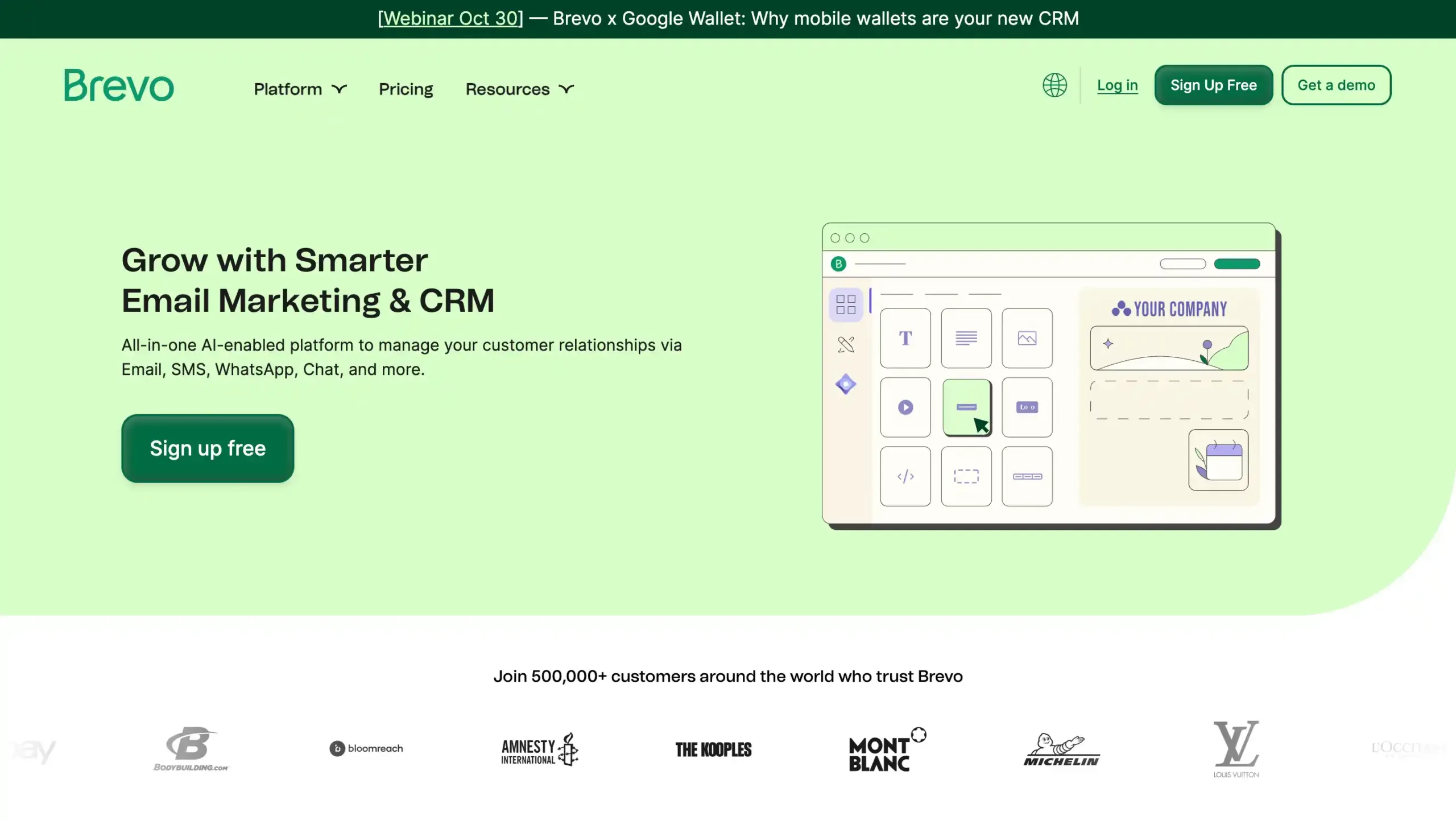Click the text block T icon in illustration
The image size is (1456, 820).
[x=905, y=339]
